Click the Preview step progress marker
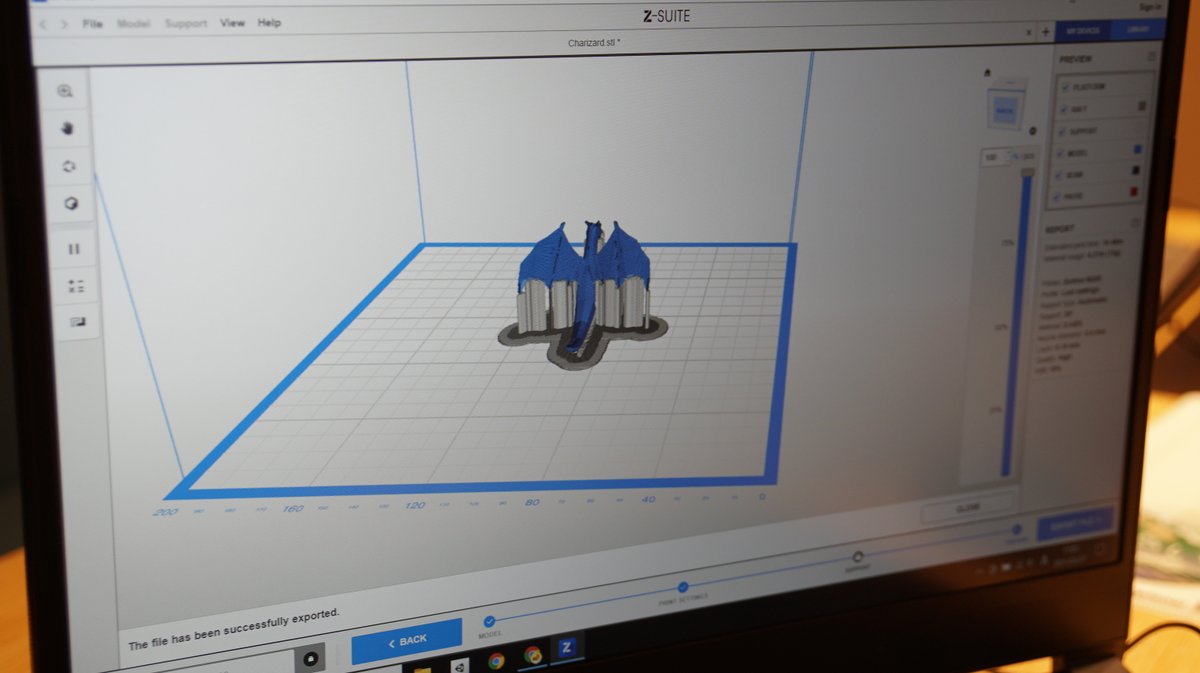Image resolution: width=1200 pixels, height=673 pixels. click(x=1016, y=529)
